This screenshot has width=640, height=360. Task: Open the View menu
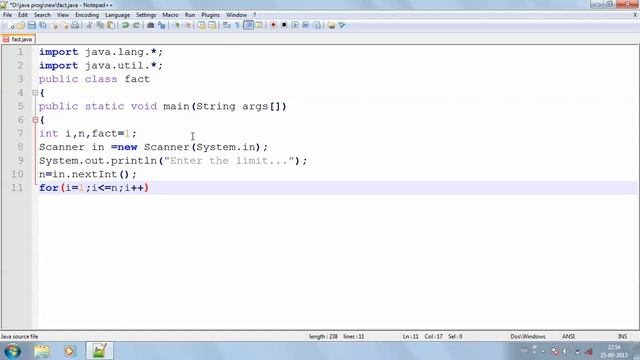[x=62, y=15]
